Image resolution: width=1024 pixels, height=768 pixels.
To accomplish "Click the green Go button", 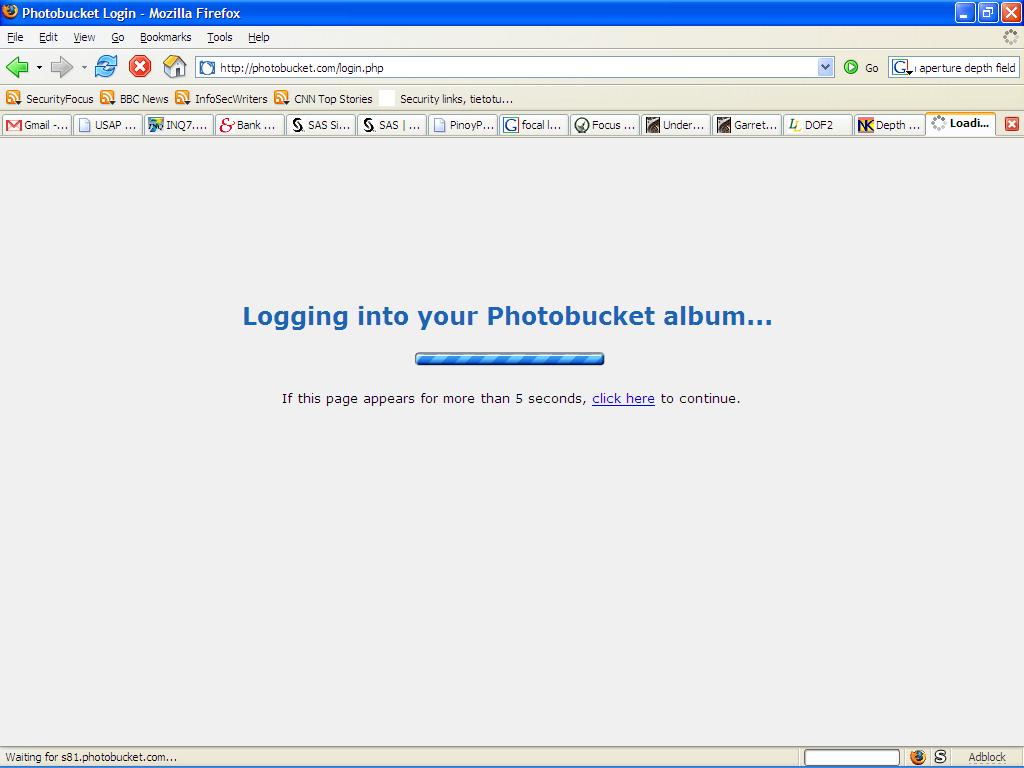I will click(x=861, y=67).
